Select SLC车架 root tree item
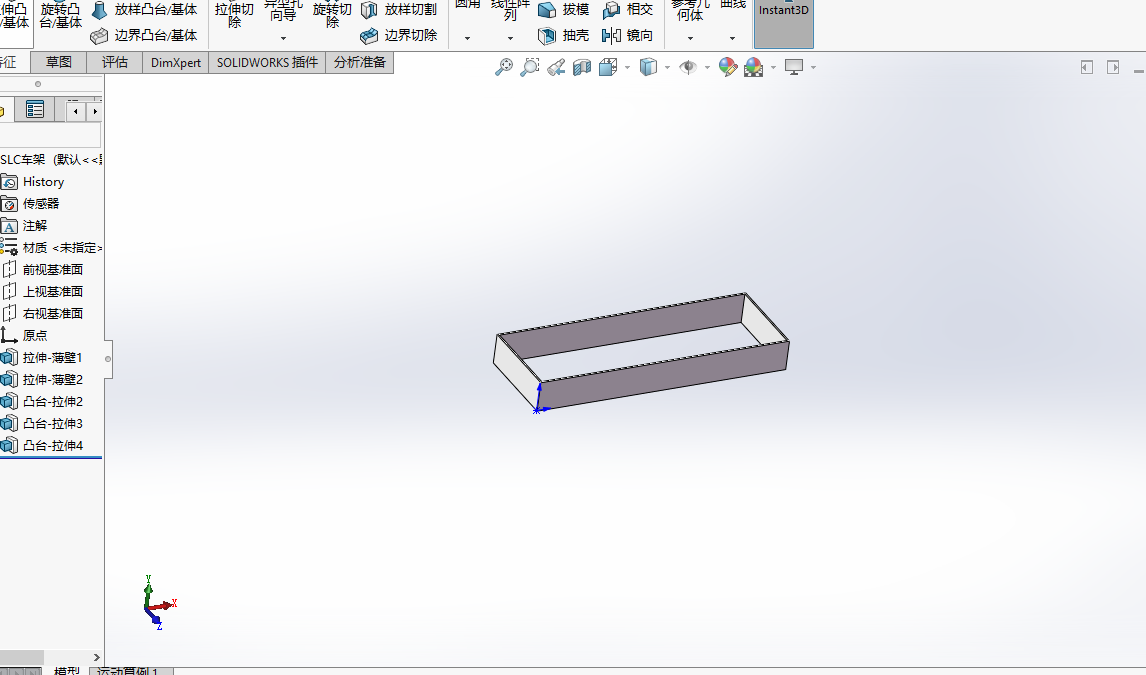The image size is (1146, 675). (x=51, y=160)
